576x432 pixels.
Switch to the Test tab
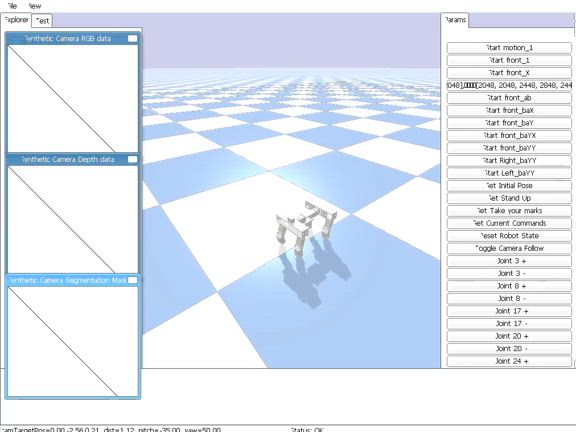coord(42,21)
